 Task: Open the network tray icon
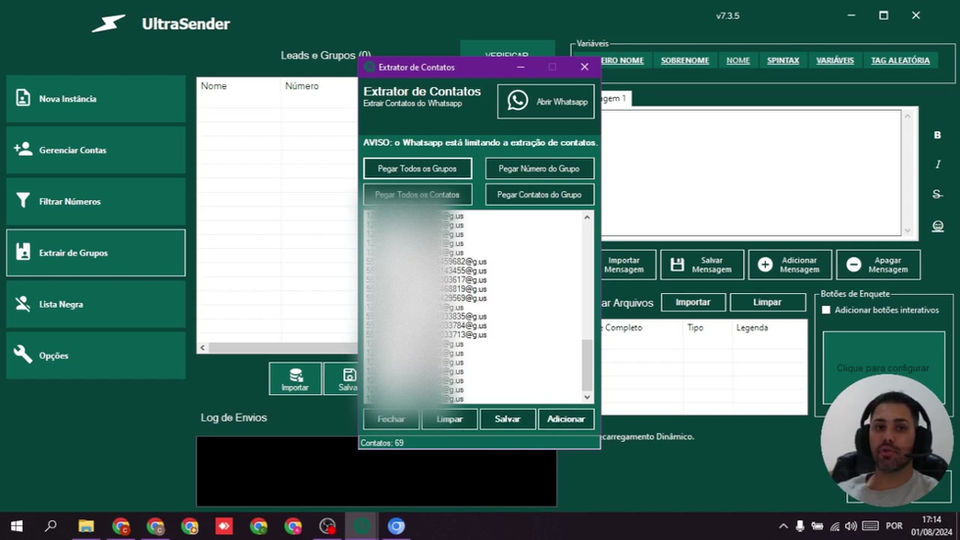(x=834, y=526)
